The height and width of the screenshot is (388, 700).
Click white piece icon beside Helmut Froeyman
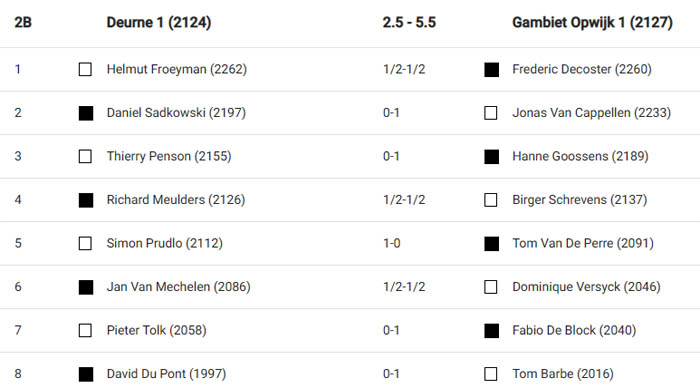tap(85, 69)
